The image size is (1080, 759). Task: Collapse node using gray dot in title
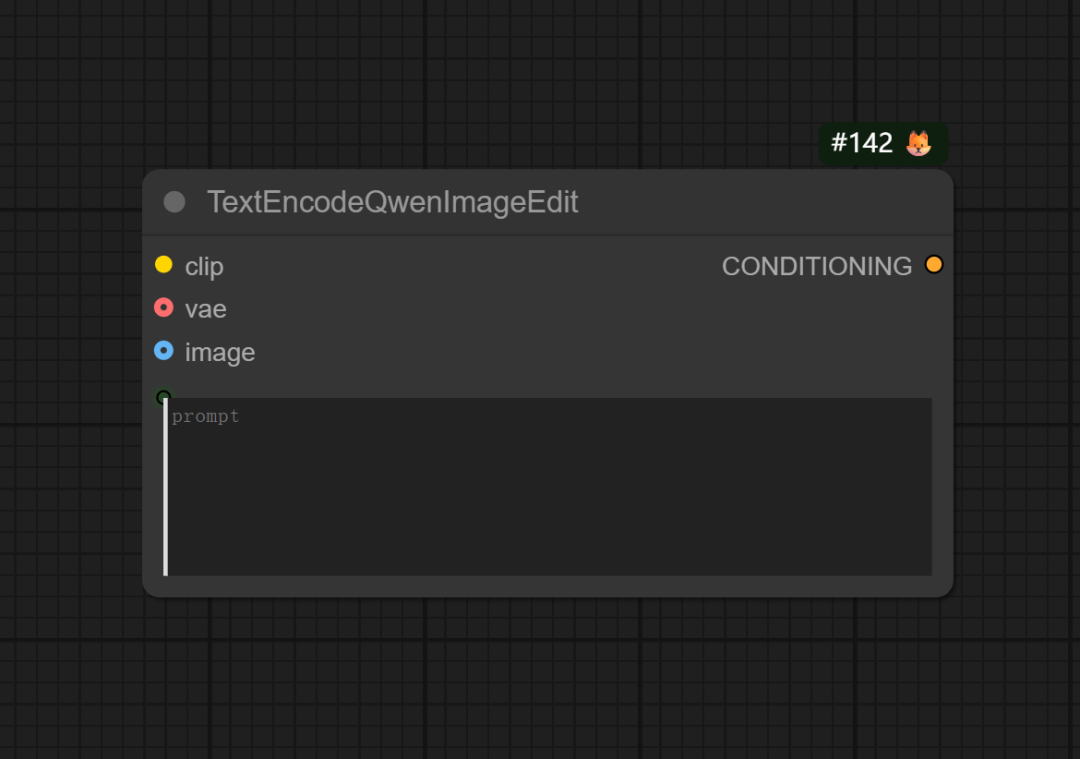point(174,202)
